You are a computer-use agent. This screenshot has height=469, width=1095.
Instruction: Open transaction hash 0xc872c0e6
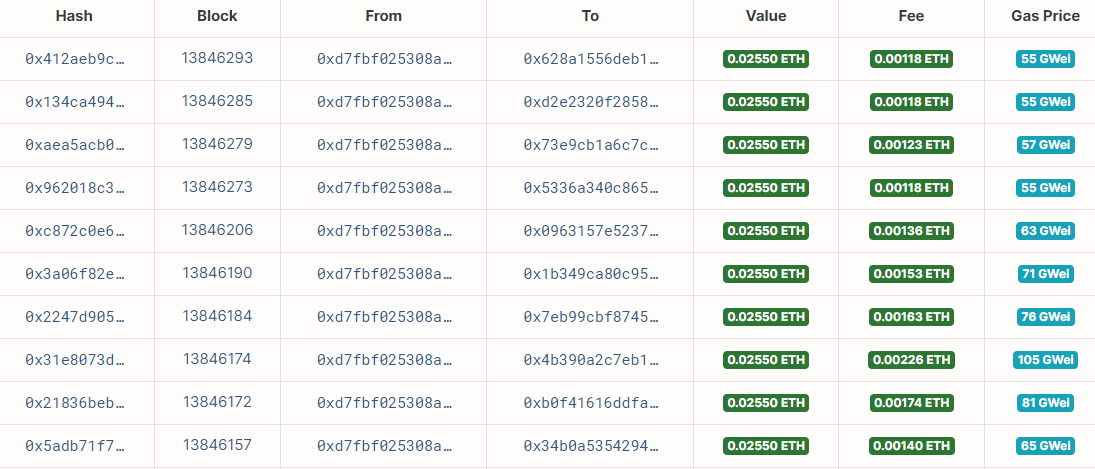coord(77,231)
